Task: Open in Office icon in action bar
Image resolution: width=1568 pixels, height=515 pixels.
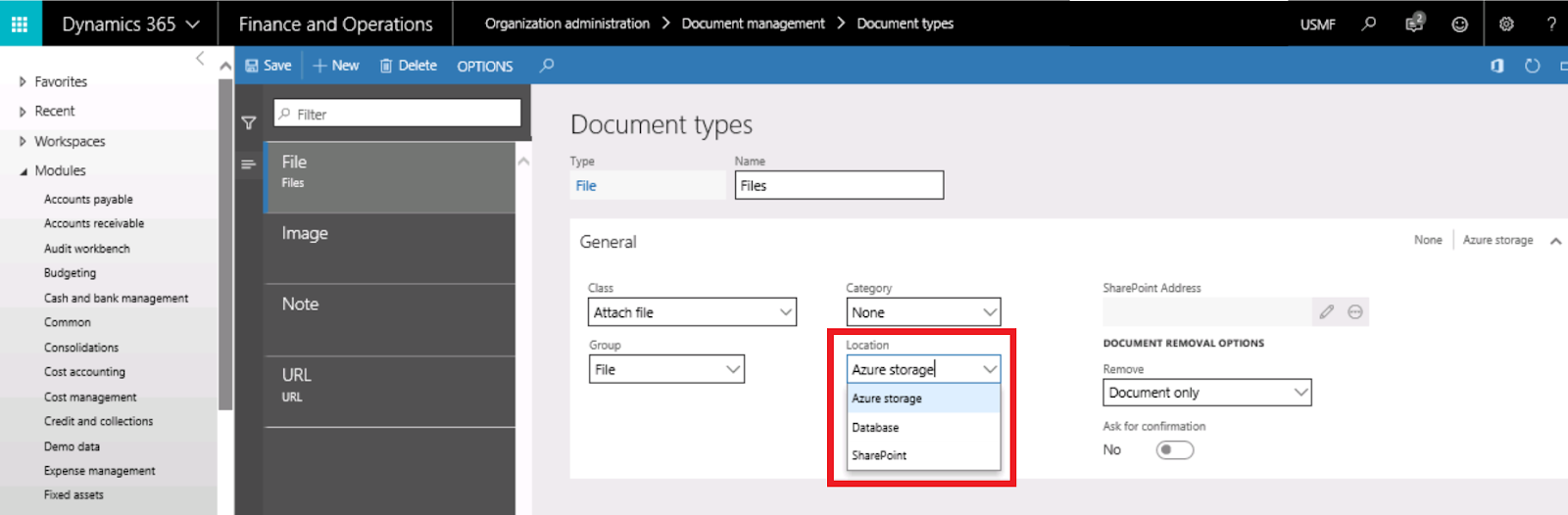Action: tap(1496, 66)
